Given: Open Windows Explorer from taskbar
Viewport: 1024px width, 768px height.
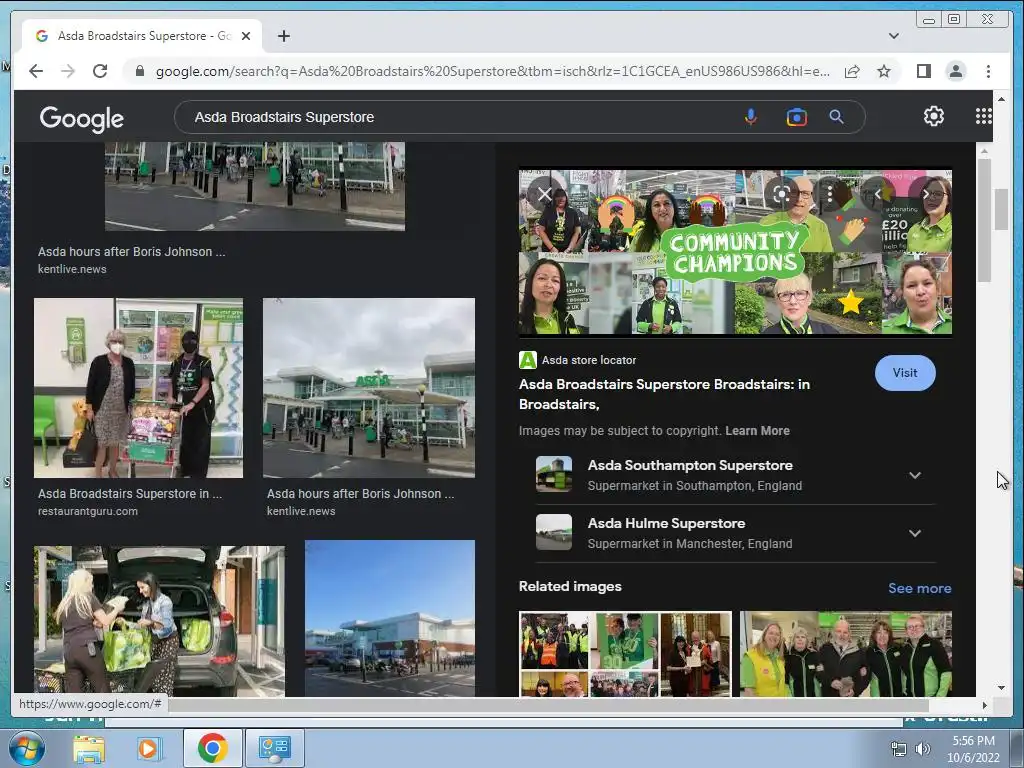Looking at the screenshot, I should point(89,748).
